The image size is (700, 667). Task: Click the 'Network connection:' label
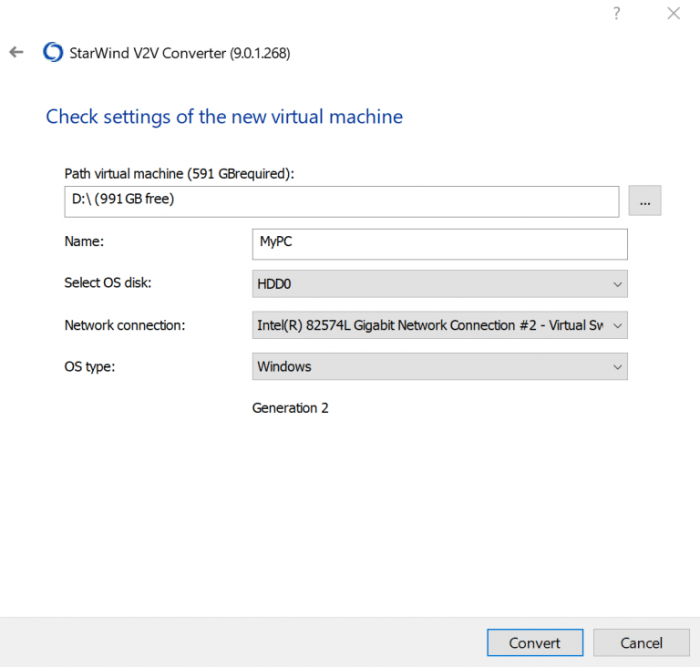(125, 325)
